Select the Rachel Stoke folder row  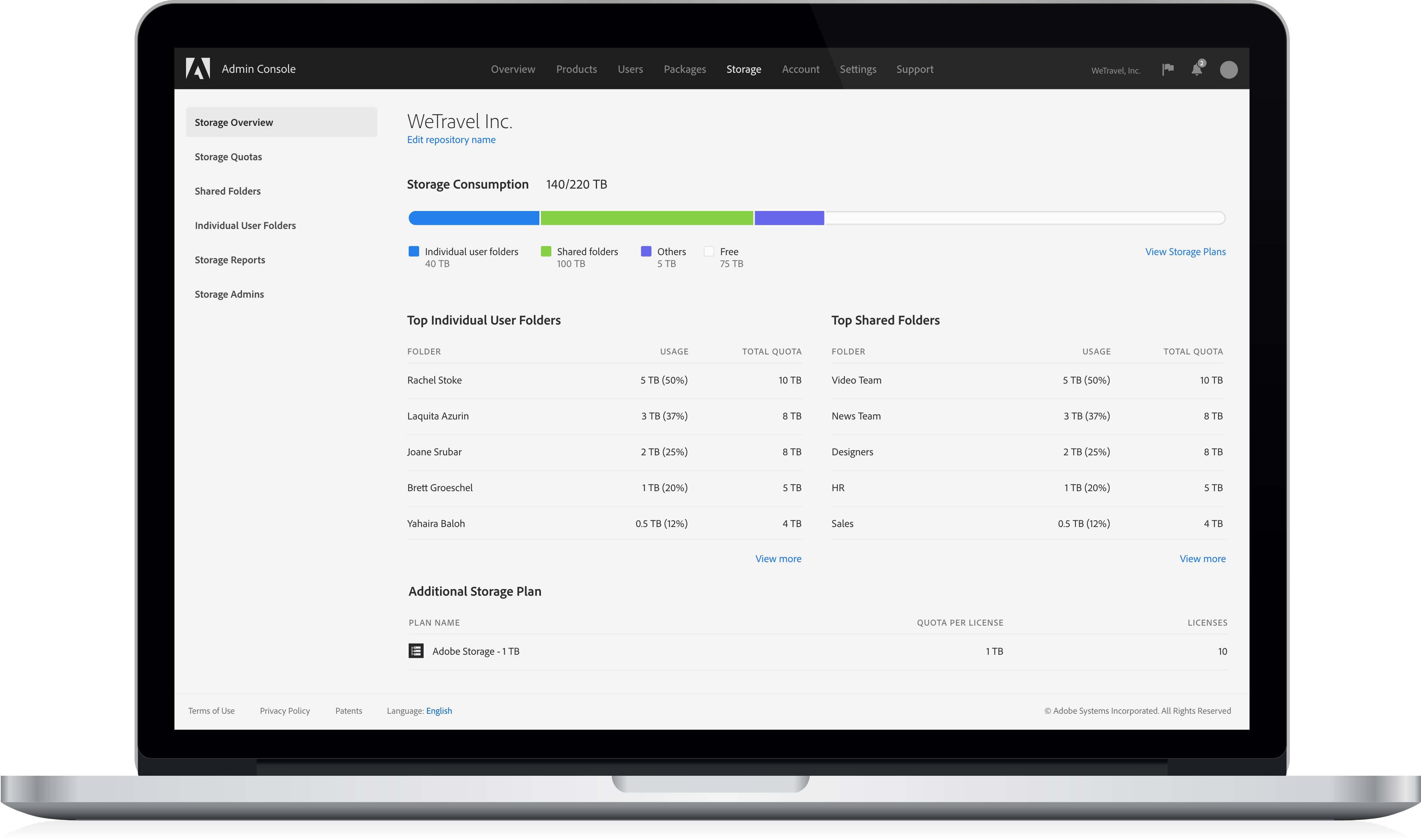[x=604, y=380]
